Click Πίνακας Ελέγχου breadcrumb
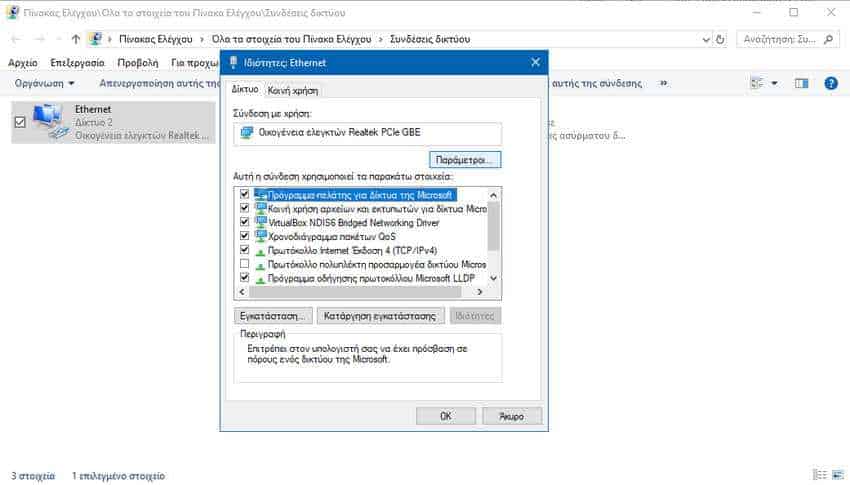This screenshot has width=850, height=485. click(156, 39)
